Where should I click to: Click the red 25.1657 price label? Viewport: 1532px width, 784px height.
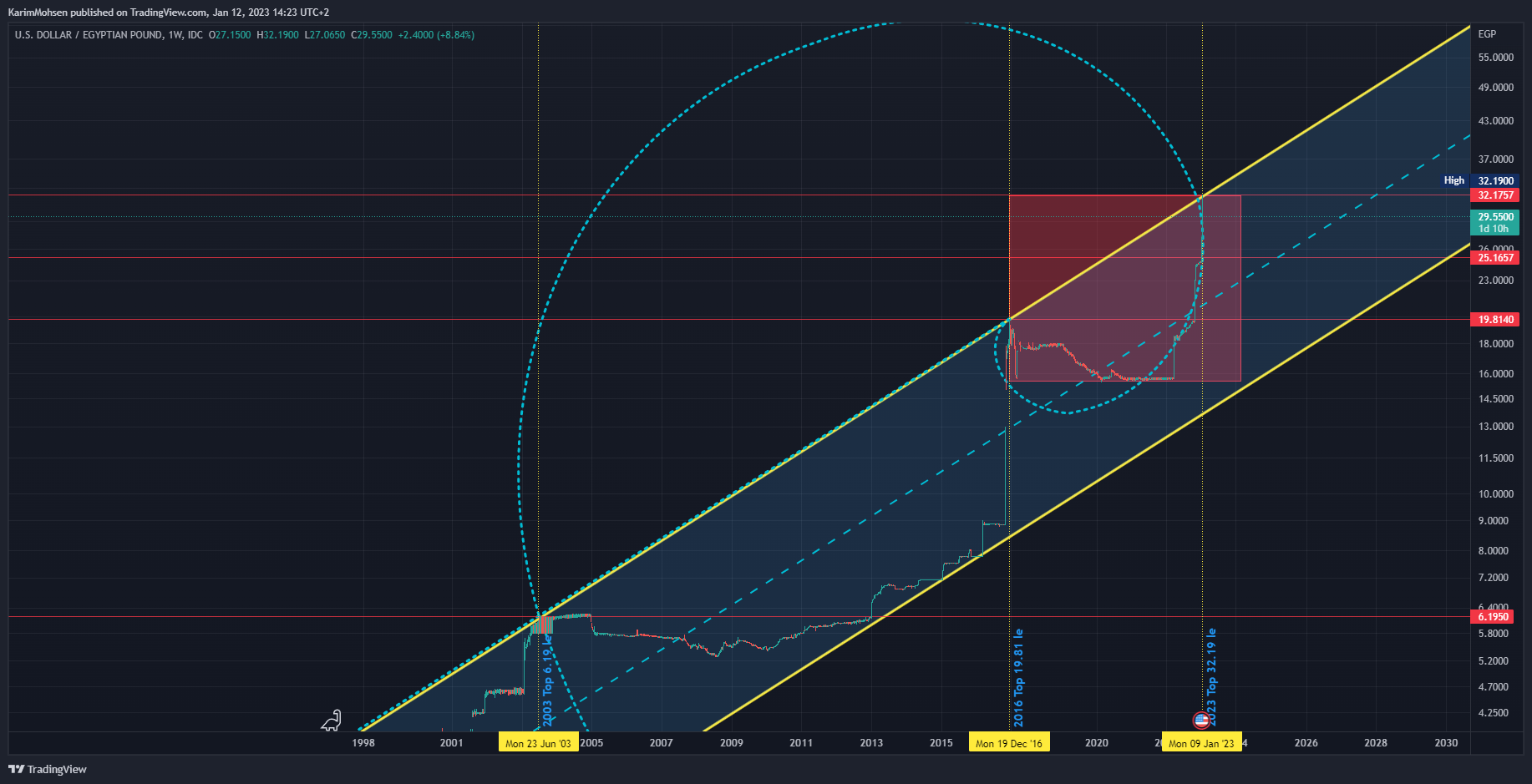pos(1495,258)
